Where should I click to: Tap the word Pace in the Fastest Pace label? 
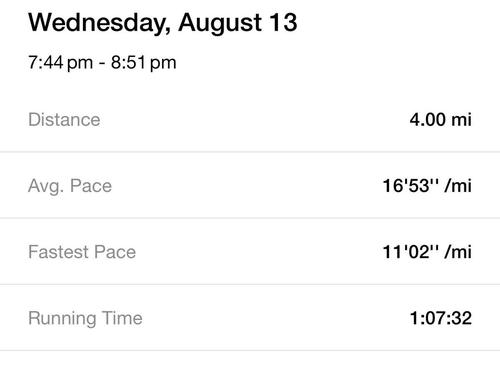click(x=115, y=252)
